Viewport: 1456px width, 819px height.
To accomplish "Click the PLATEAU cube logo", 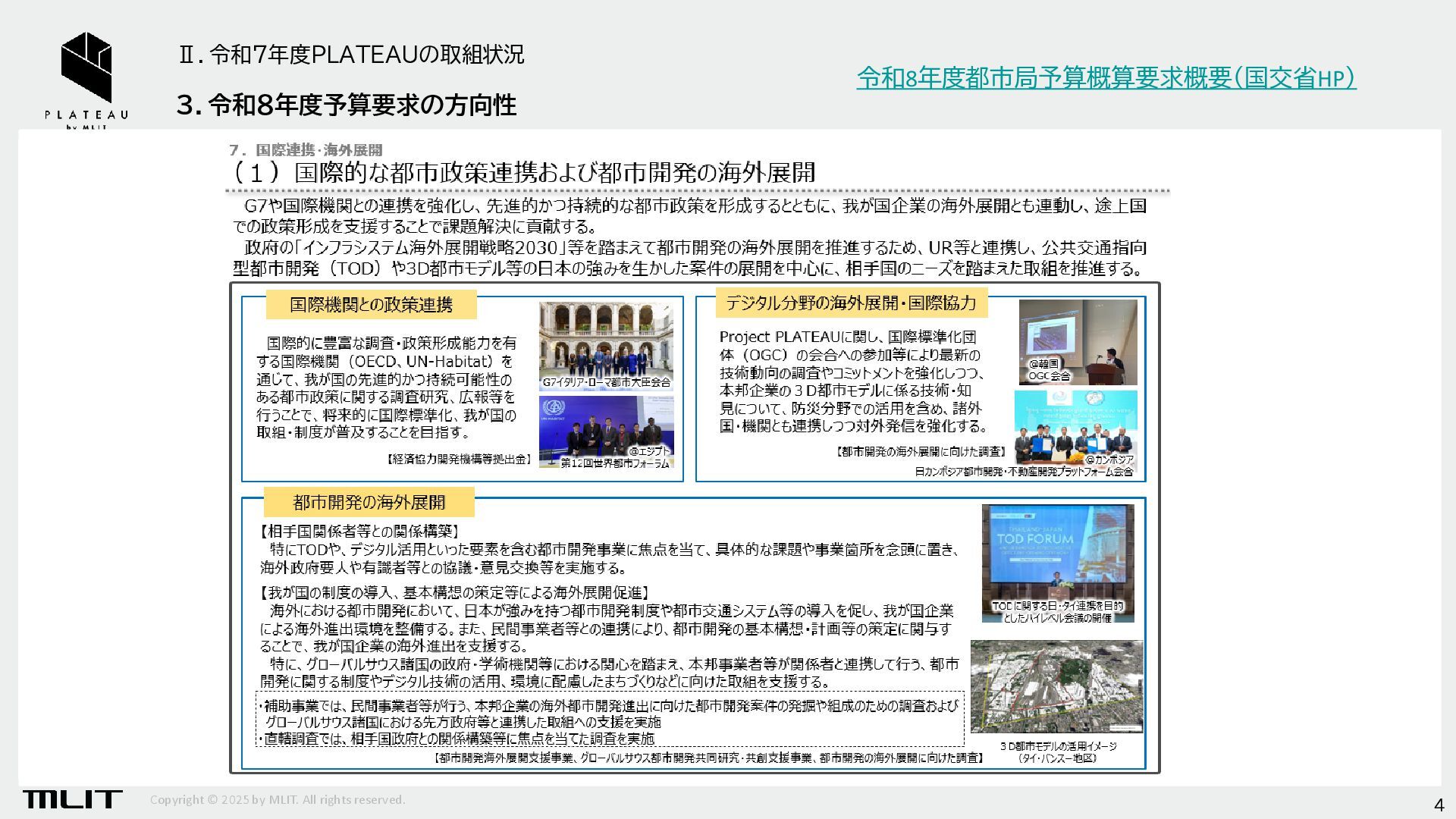I will click(x=86, y=67).
